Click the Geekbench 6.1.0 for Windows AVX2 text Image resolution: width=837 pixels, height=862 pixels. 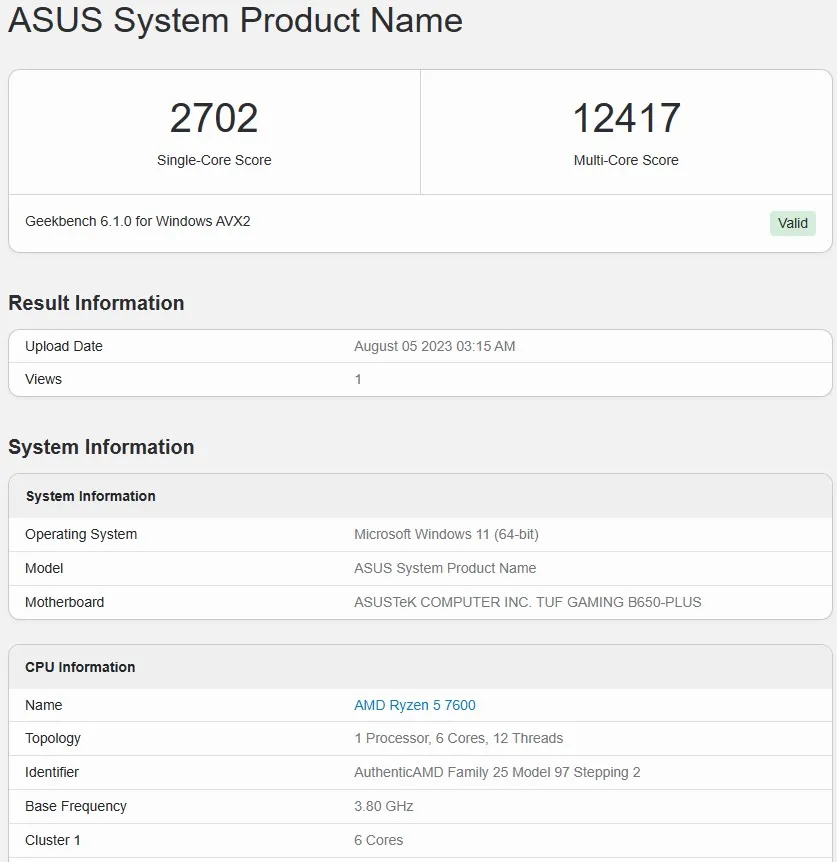[x=138, y=221]
